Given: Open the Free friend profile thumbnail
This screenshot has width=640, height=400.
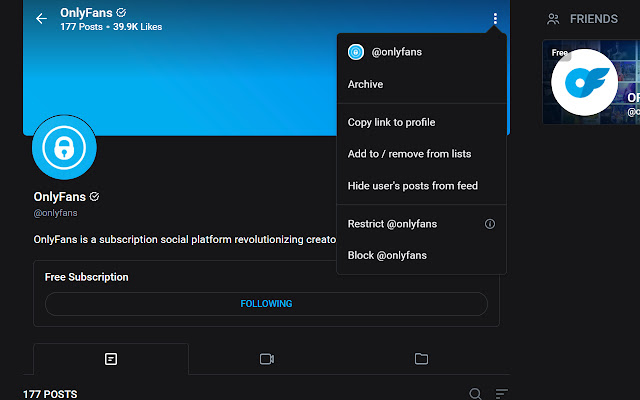Looking at the screenshot, I should [x=591, y=82].
